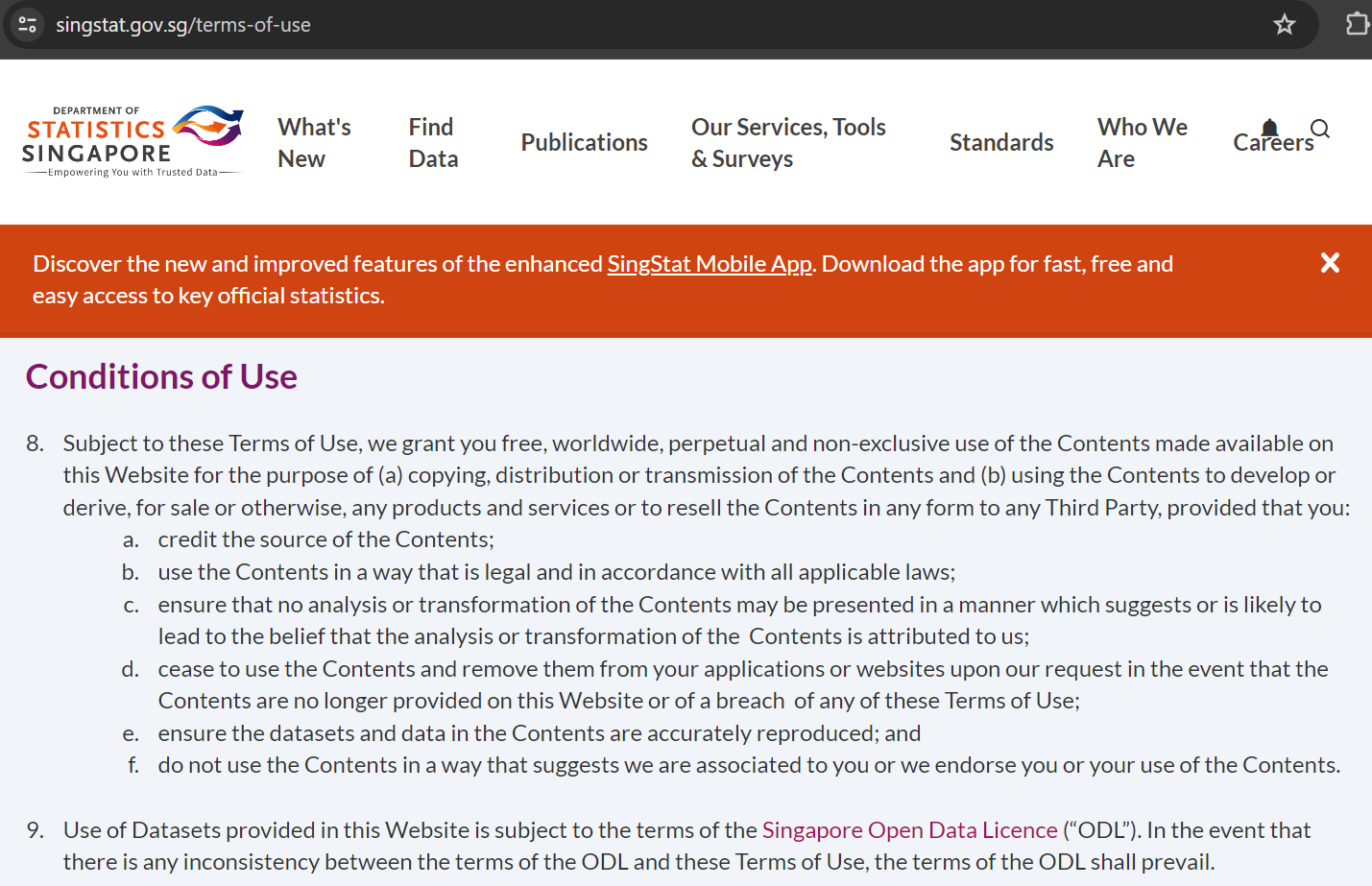Open site search with the magnifier icon
Viewport: 1372px width, 886px height.
coord(1320,129)
